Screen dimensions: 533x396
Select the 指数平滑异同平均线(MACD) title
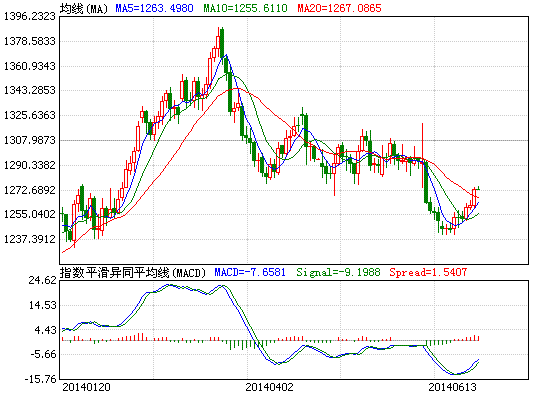coord(133,273)
